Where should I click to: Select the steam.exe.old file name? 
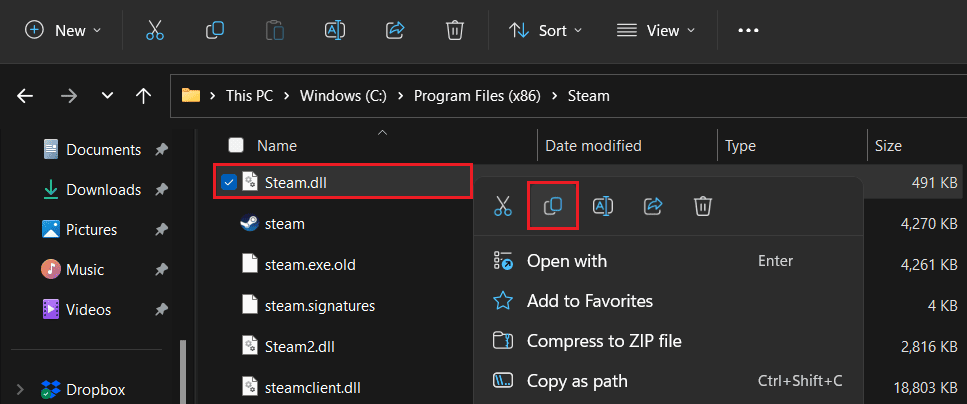tap(310, 264)
